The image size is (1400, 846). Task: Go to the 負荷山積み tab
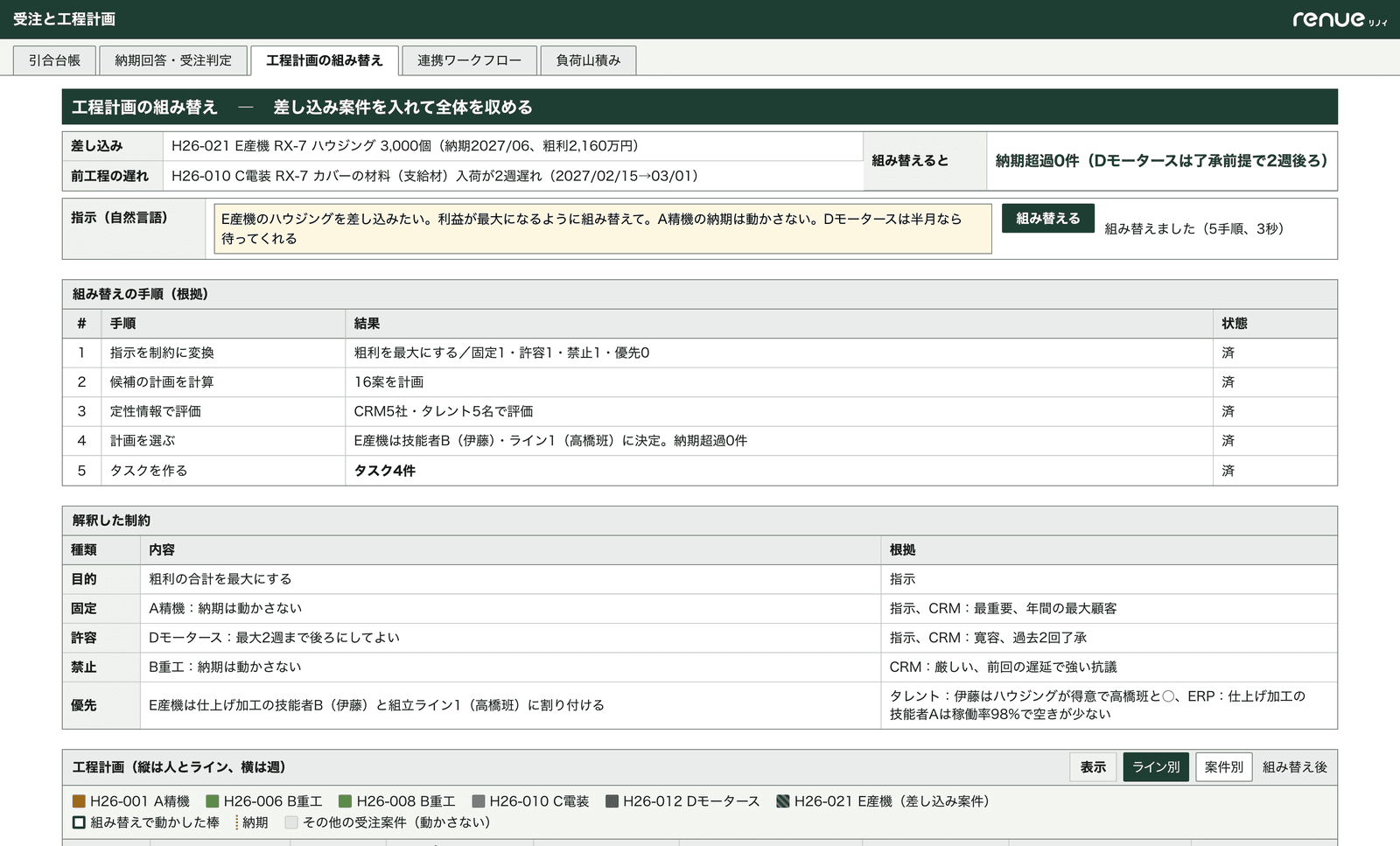point(588,60)
